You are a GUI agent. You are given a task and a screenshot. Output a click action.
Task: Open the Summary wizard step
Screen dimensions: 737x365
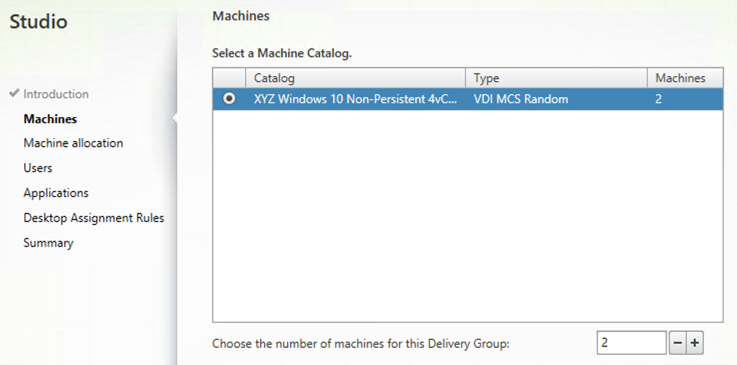click(48, 243)
